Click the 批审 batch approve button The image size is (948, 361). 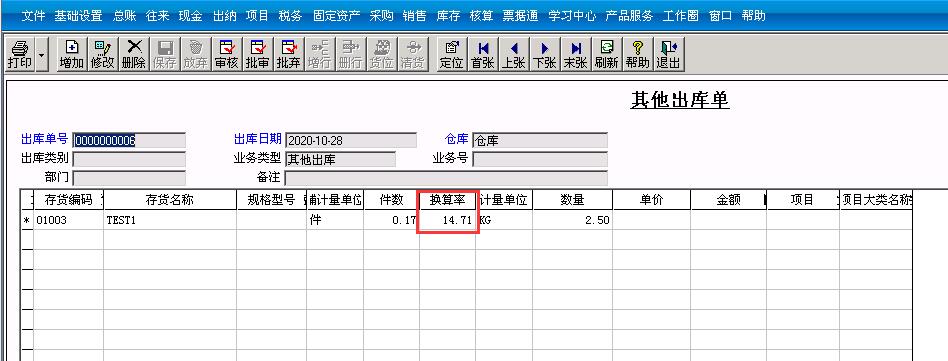coord(258,54)
